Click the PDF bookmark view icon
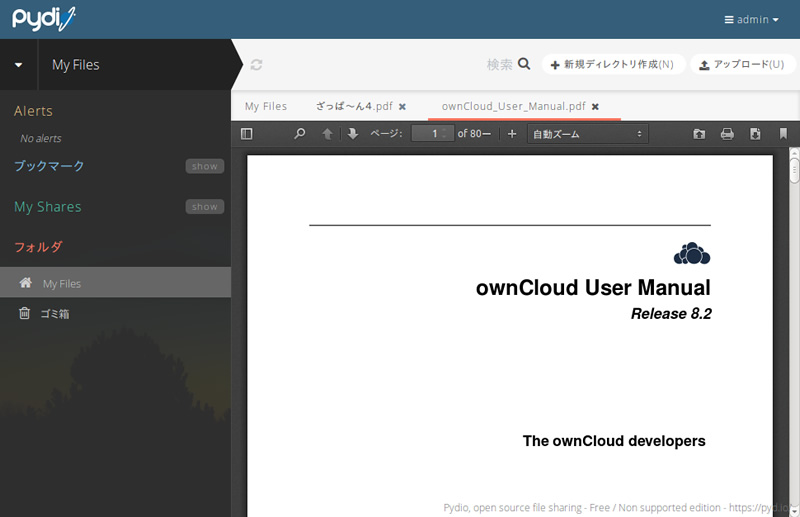This screenshot has height=517, width=800. 783,134
